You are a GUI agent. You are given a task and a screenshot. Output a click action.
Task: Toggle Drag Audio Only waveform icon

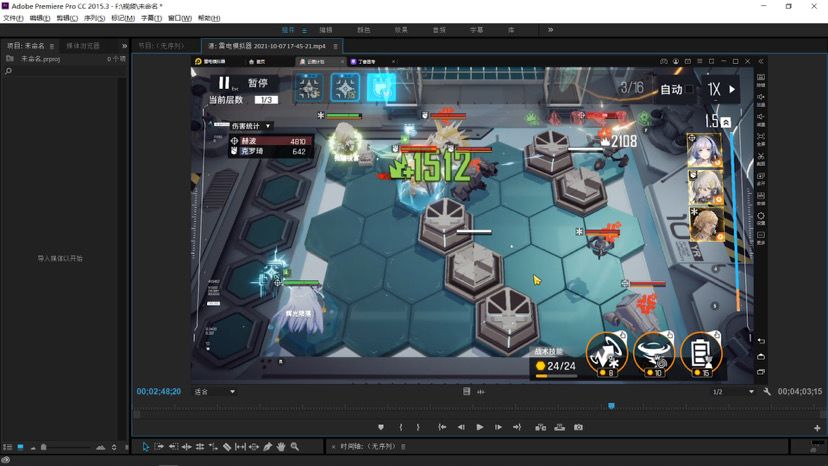pyautogui.click(x=481, y=392)
